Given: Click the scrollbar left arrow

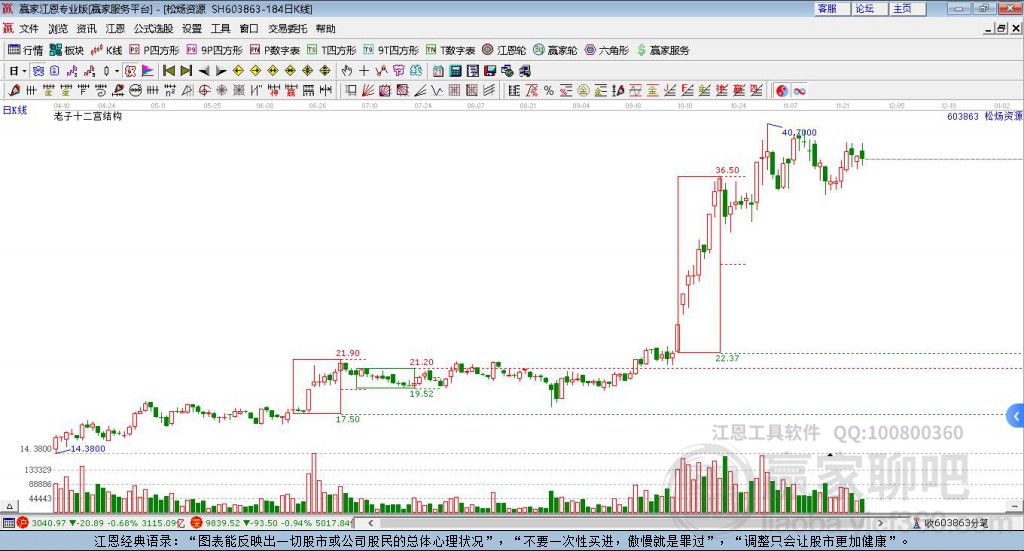Looking at the screenshot, I should pos(370,523).
